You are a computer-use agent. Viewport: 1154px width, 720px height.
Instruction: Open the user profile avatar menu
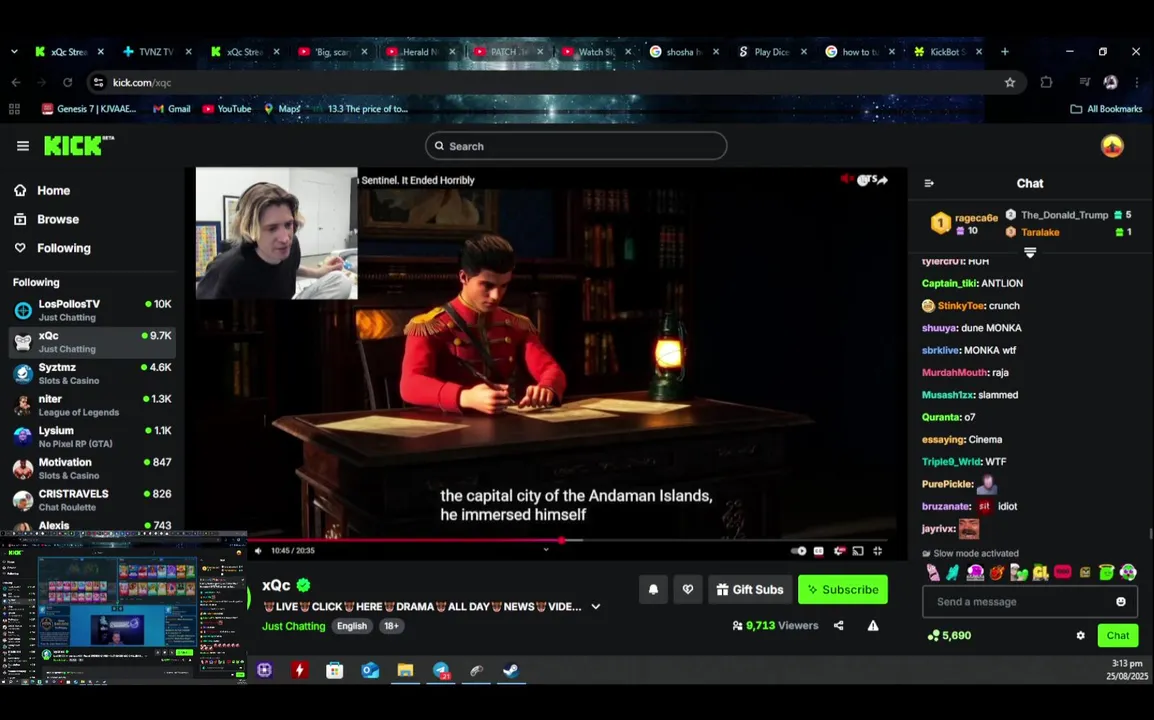point(1111,146)
